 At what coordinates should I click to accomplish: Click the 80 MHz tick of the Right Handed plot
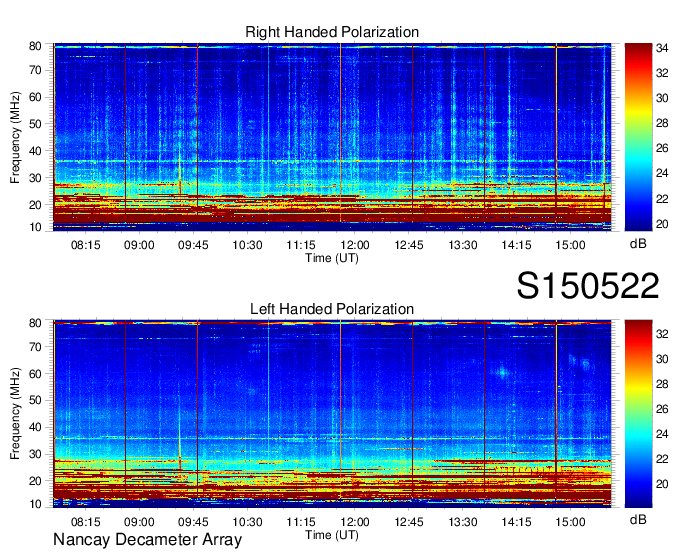(x=35, y=46)
